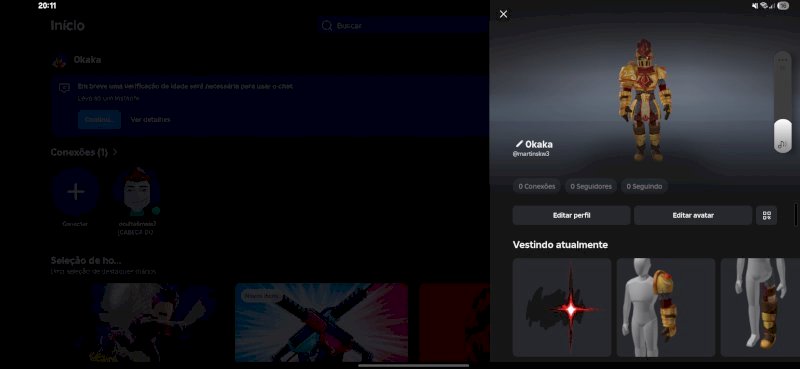The height and width of the screenshot is (369, 800).
Task: Open the connected friend's avatar on home
Action: coord(137,192)
